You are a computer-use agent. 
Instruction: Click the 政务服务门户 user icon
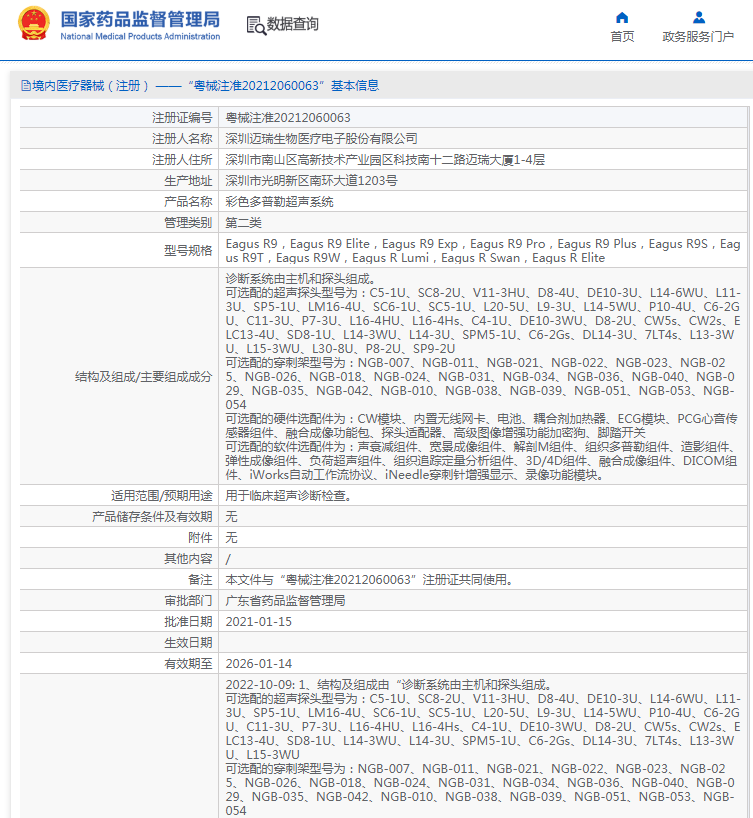click(x=699, y=18)
